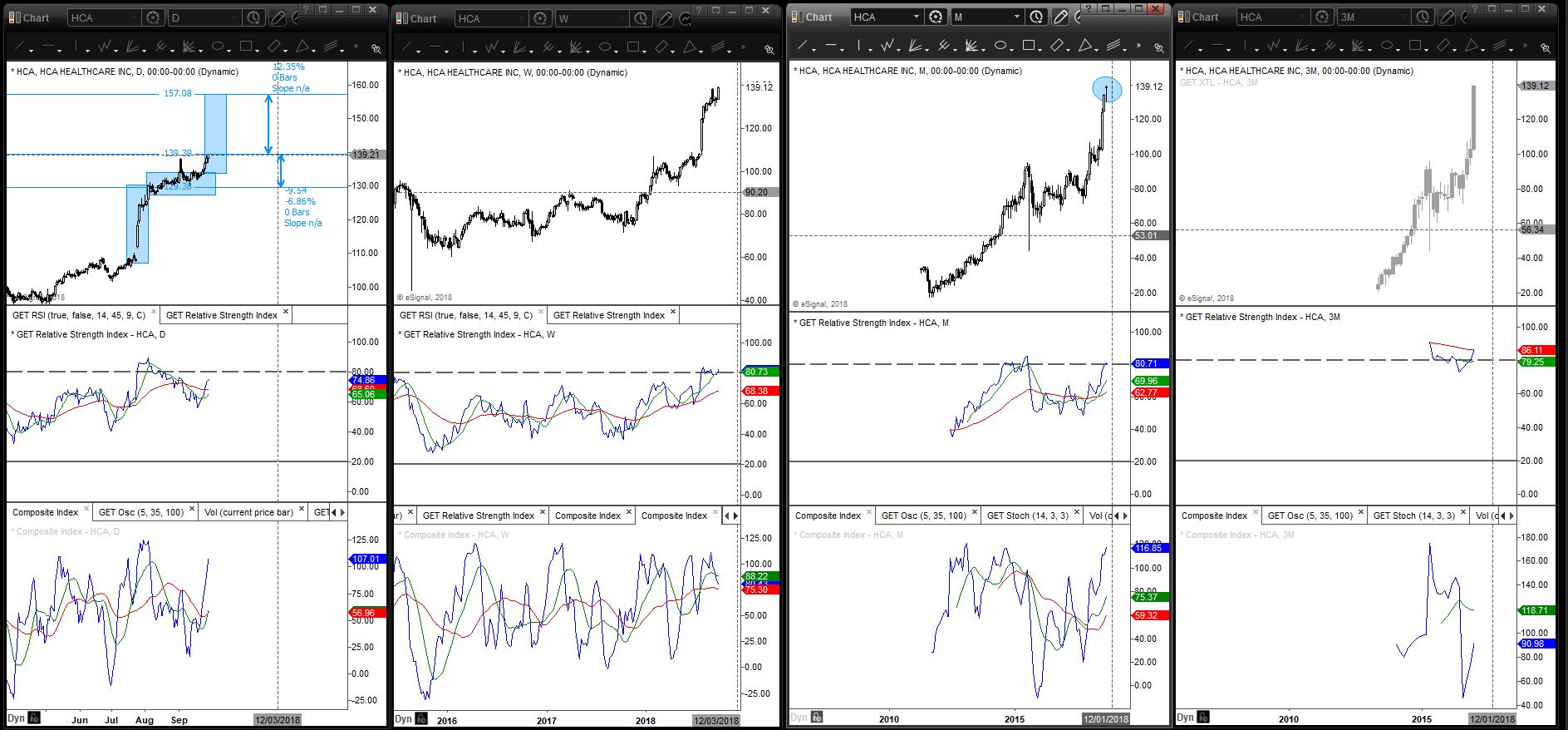Image resolution: width=1568 pixels, height=730 pixels.
Task: Open the W interval dropdown in weekly chart
Action: 622,18
